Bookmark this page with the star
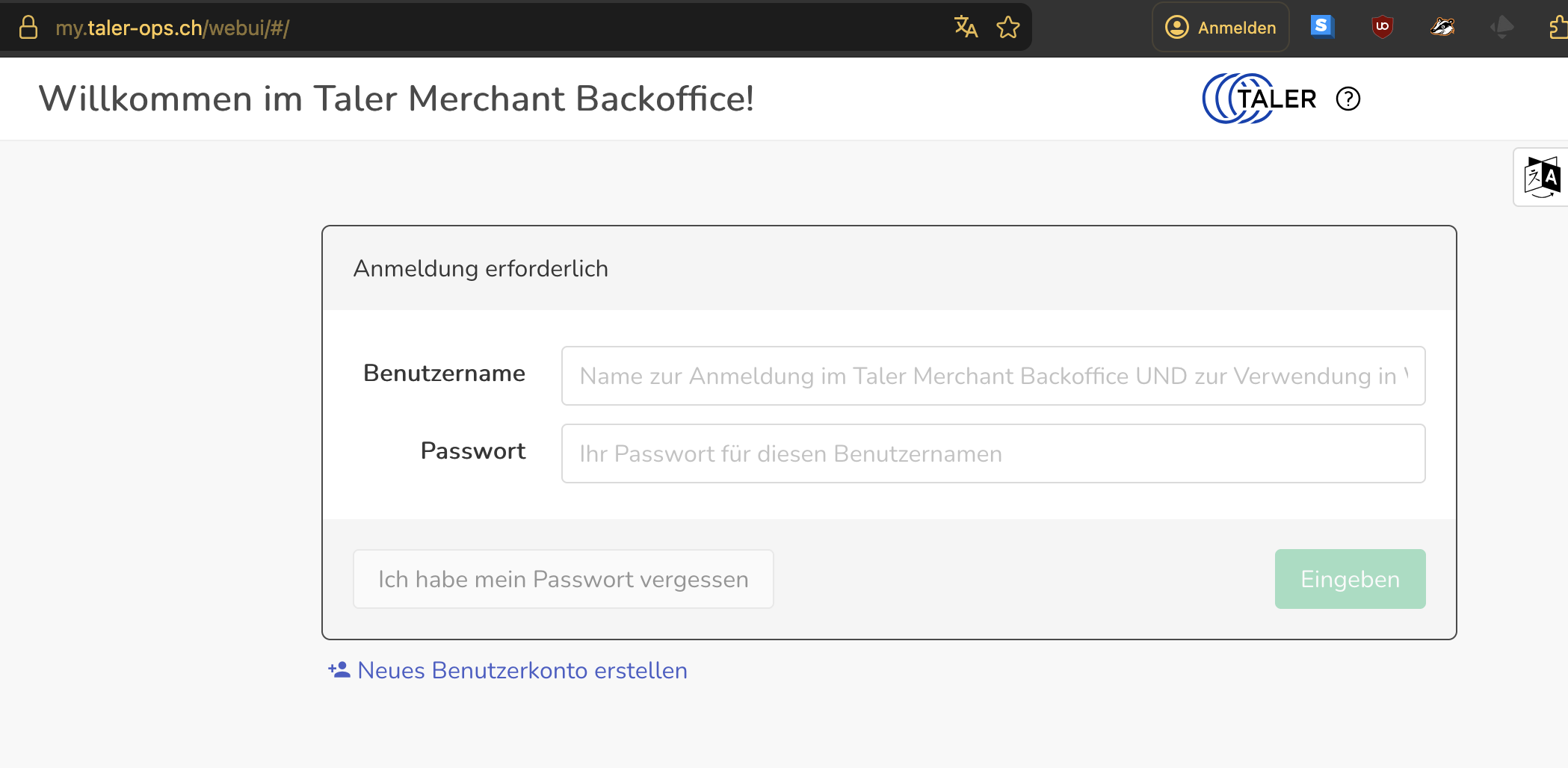Viewport: 1568px width, 768px height. (1008, 28)
